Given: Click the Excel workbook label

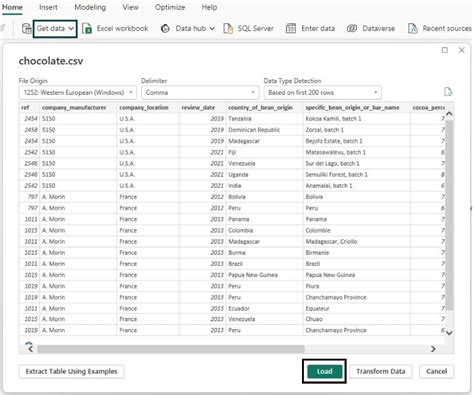Looking at the screenshot, I should tap(122, 29).
